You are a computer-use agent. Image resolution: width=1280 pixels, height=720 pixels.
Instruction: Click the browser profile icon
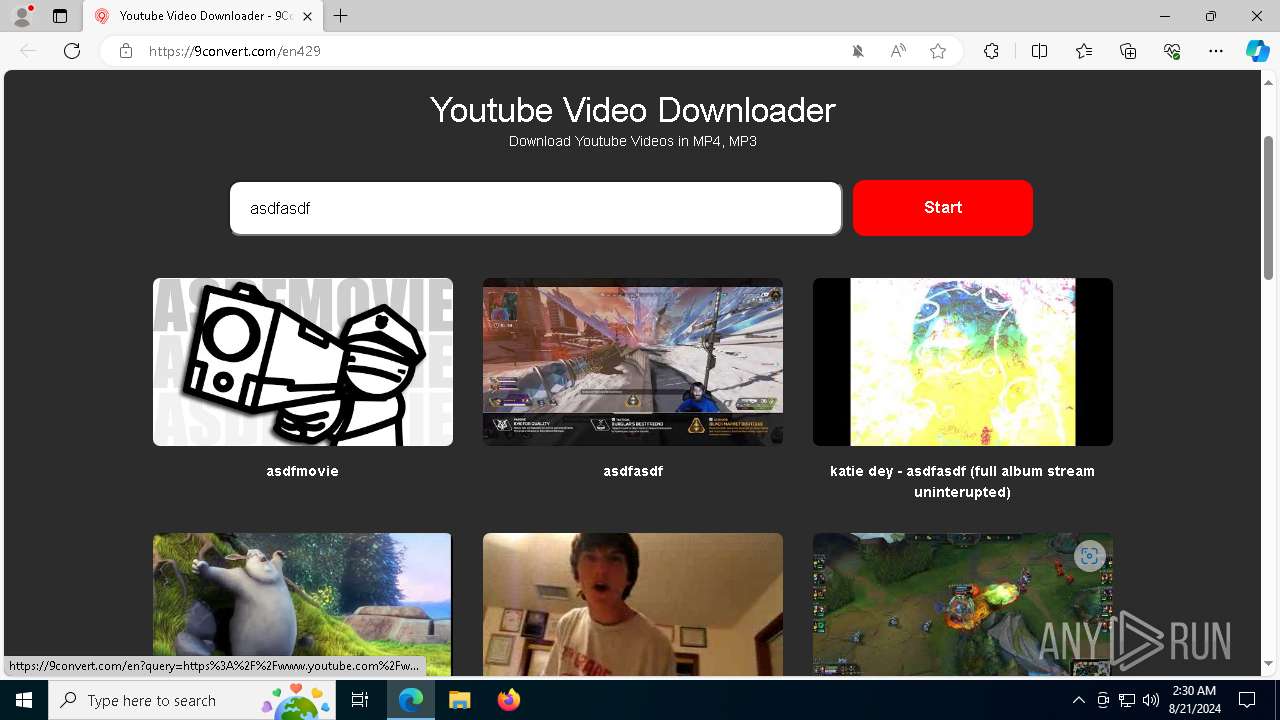tap(22, 16)
